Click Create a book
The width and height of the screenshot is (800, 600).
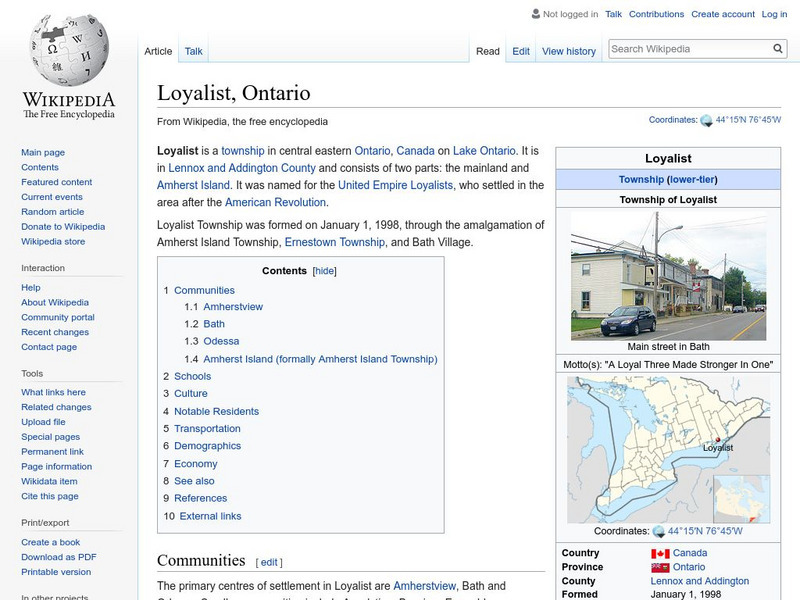coord(51,542)
